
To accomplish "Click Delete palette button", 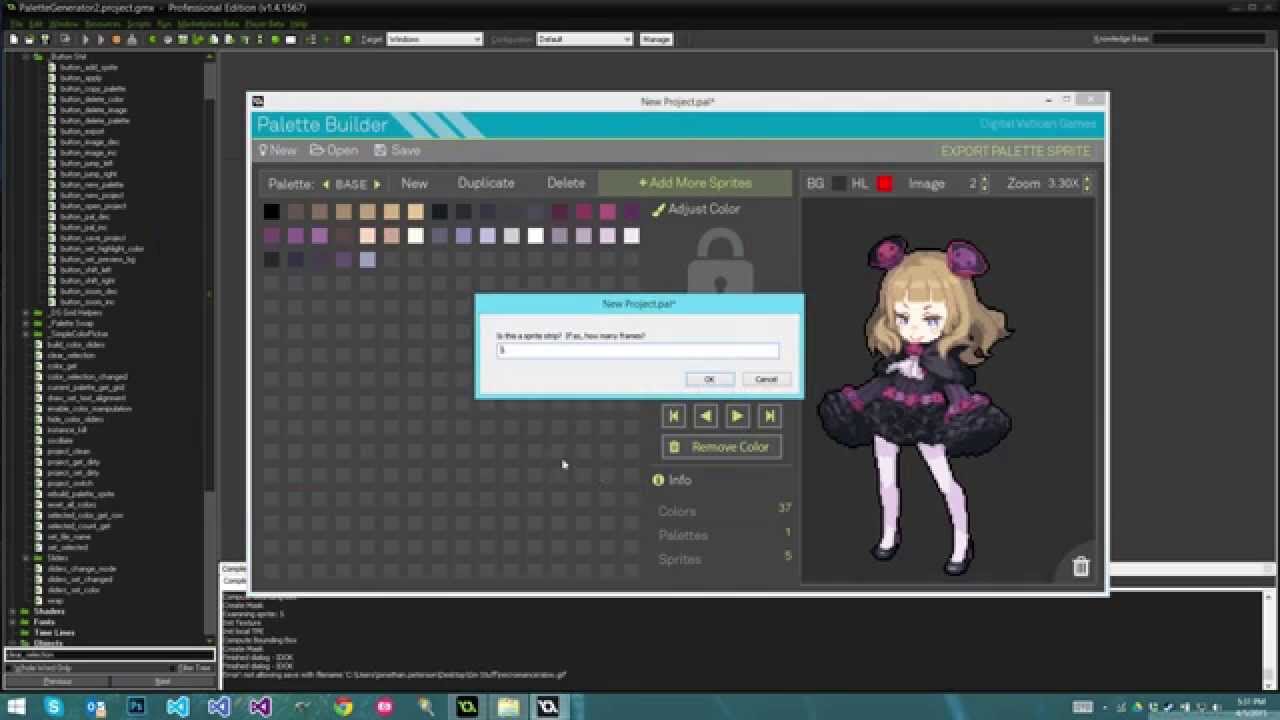I will pos(566,183).
